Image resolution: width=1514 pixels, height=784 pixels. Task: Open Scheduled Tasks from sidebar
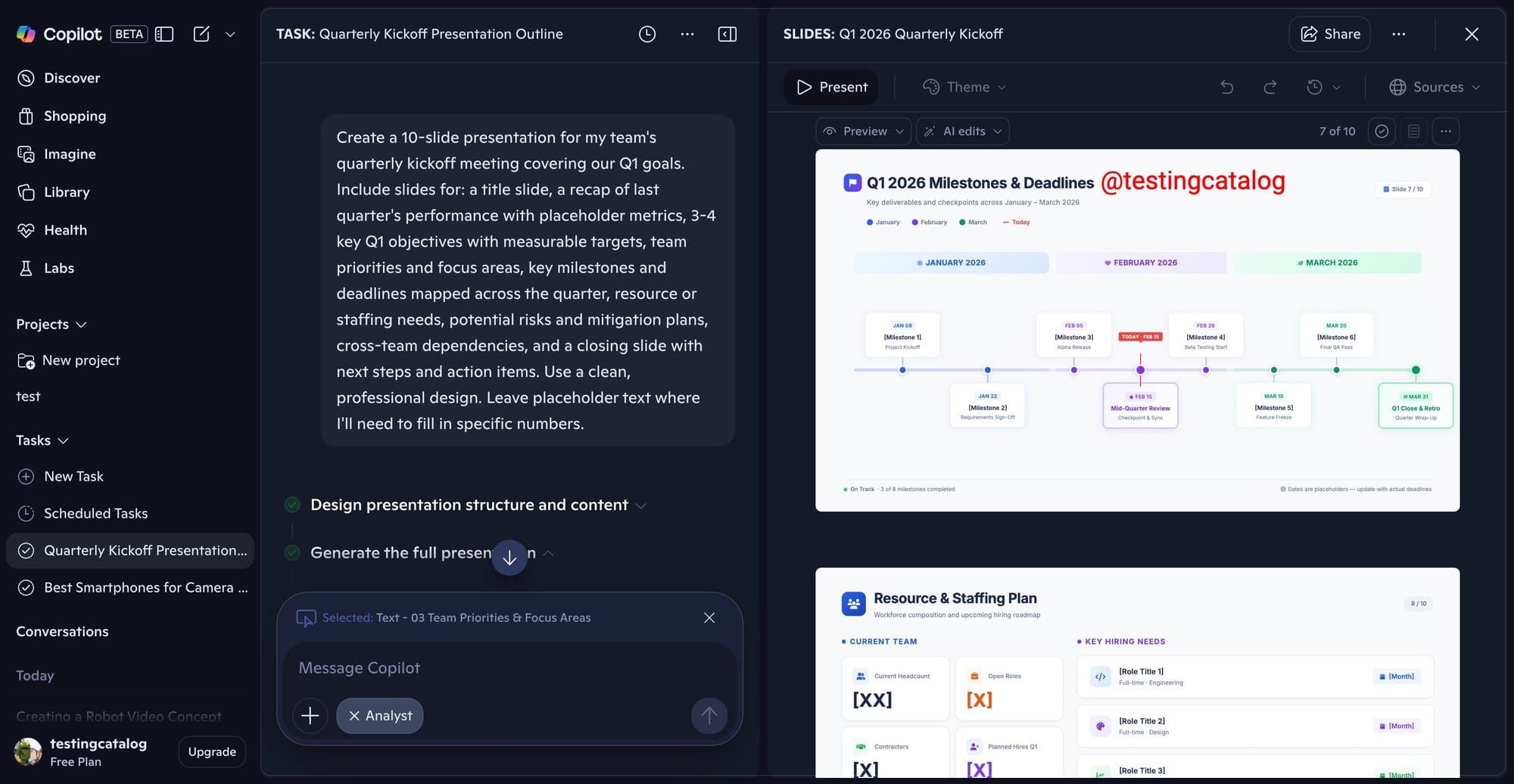pyautogui.click(x=95, y=514)
